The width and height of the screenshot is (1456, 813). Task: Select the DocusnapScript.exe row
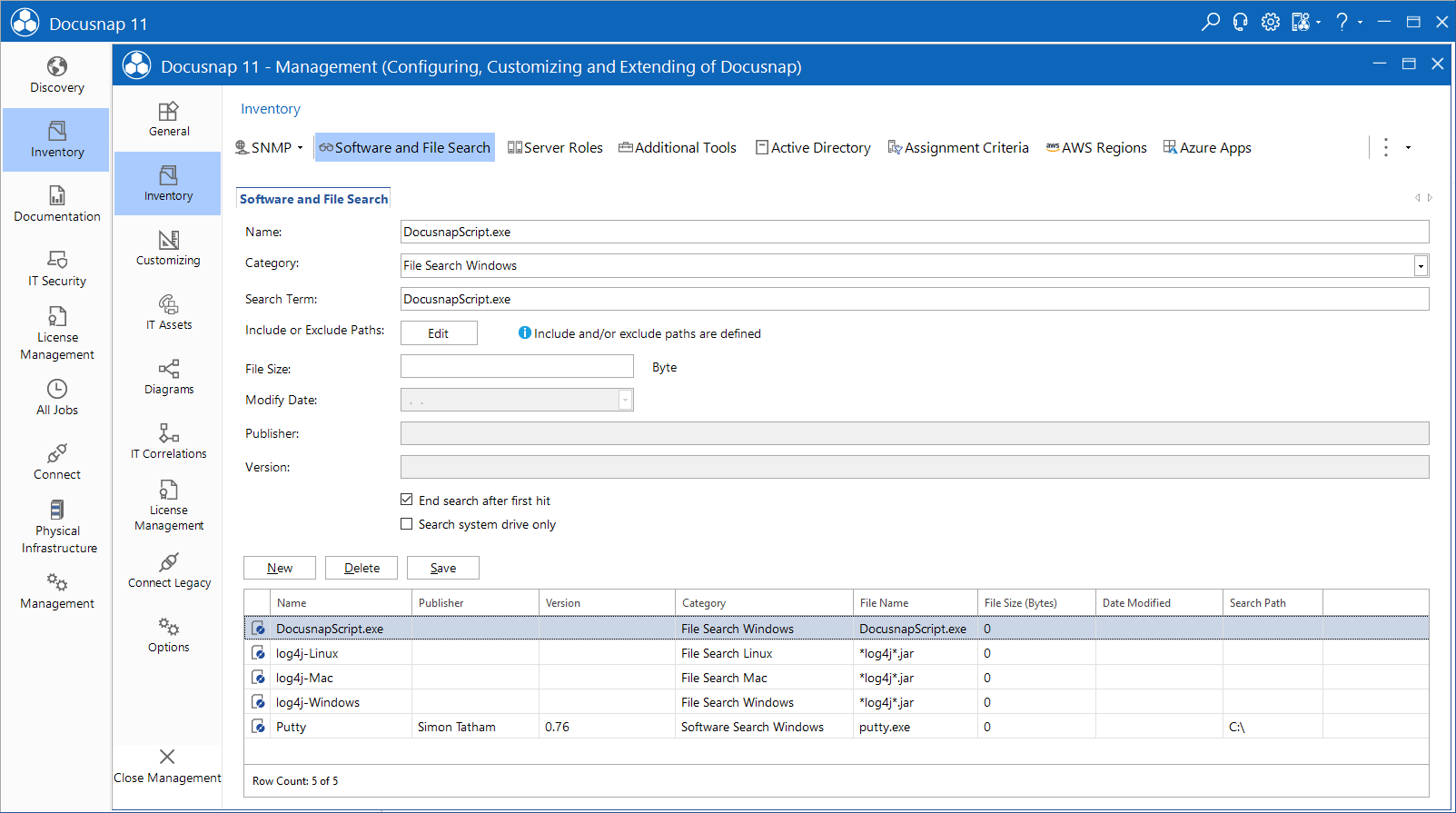pyautogui.click(x=836, y=628)
